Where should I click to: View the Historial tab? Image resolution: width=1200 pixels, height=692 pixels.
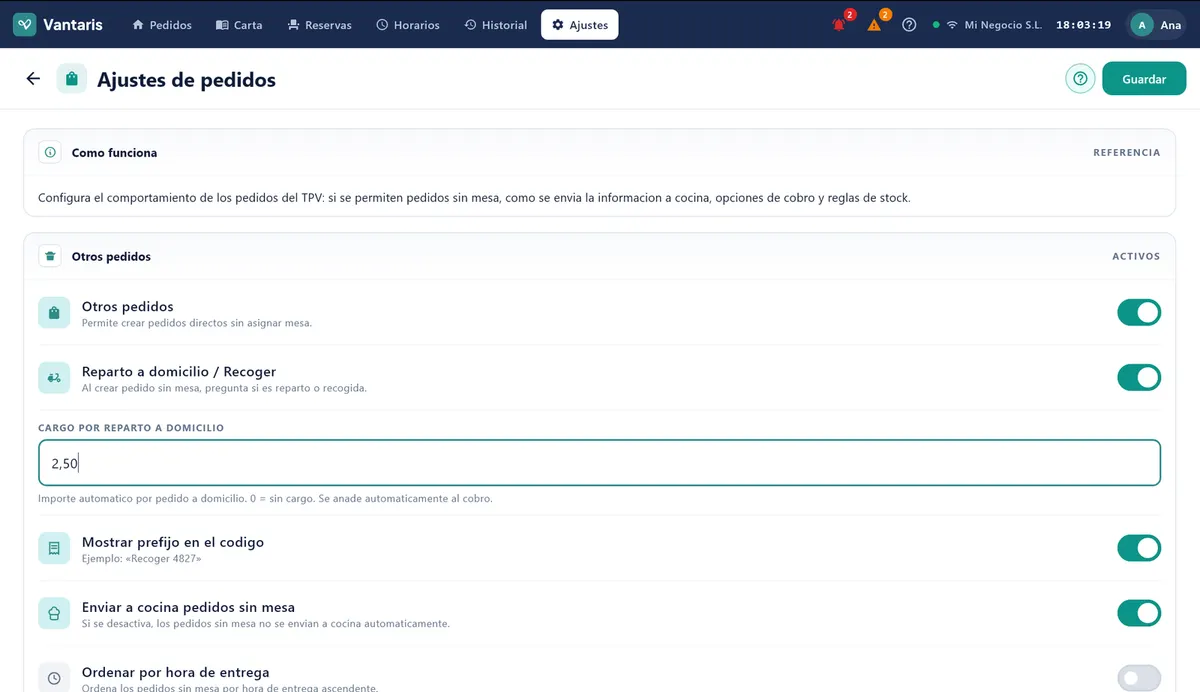pos(496,25)
